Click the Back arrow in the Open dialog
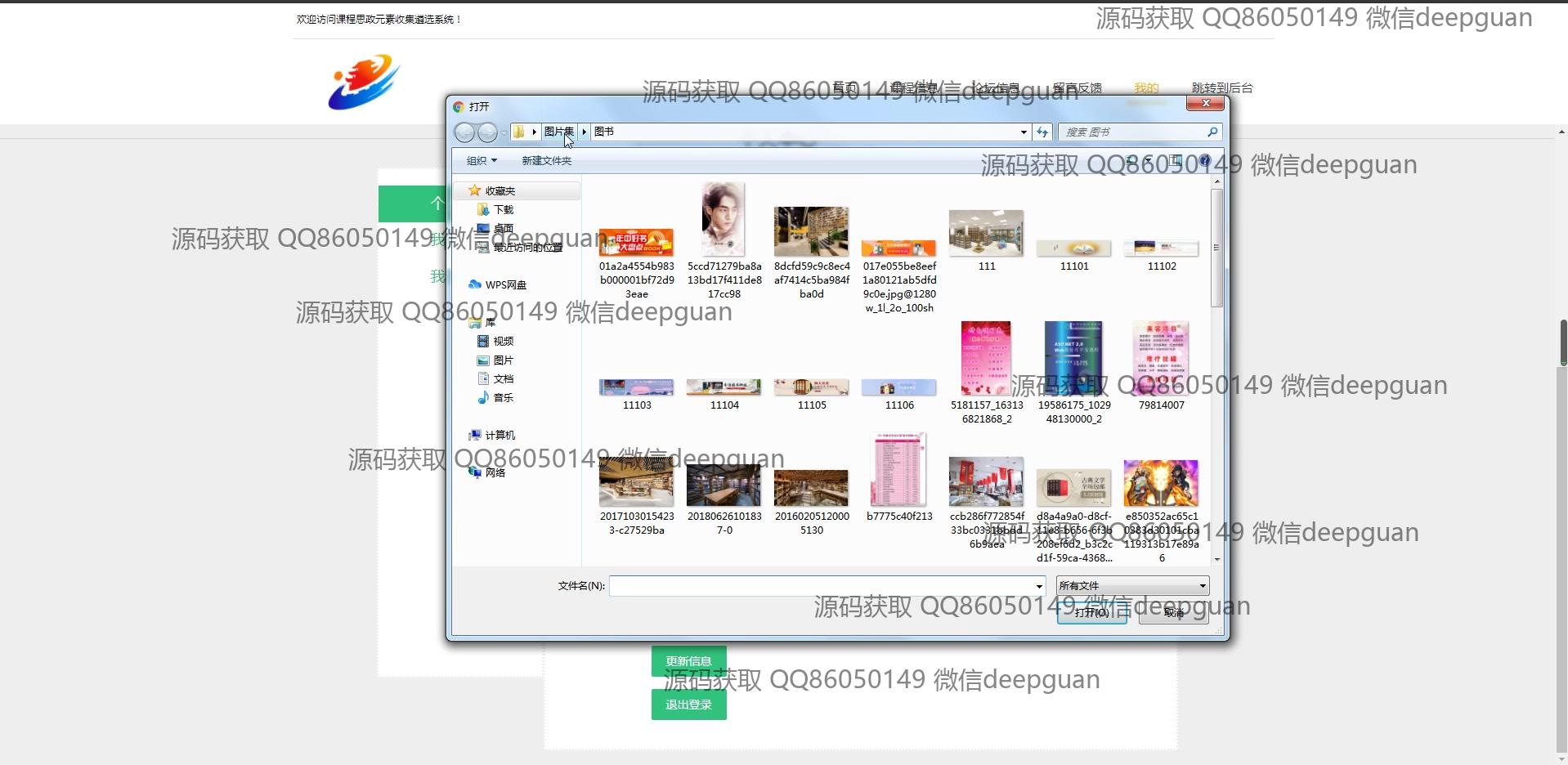 tap(464, 132)
